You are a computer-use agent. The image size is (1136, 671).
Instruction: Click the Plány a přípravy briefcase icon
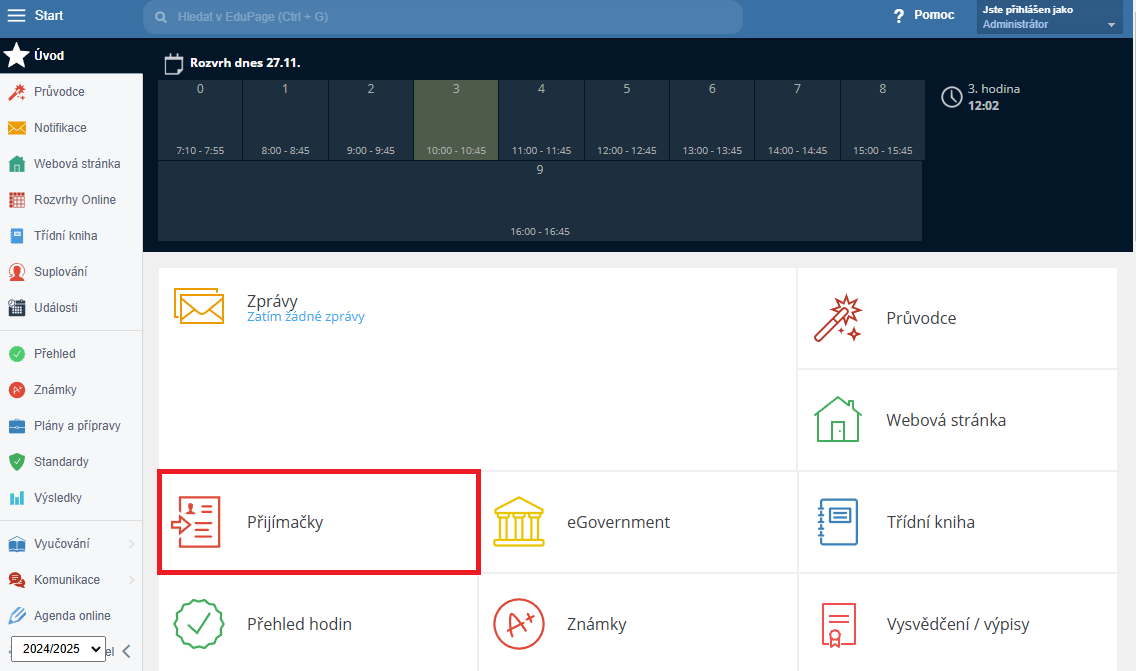16,426
